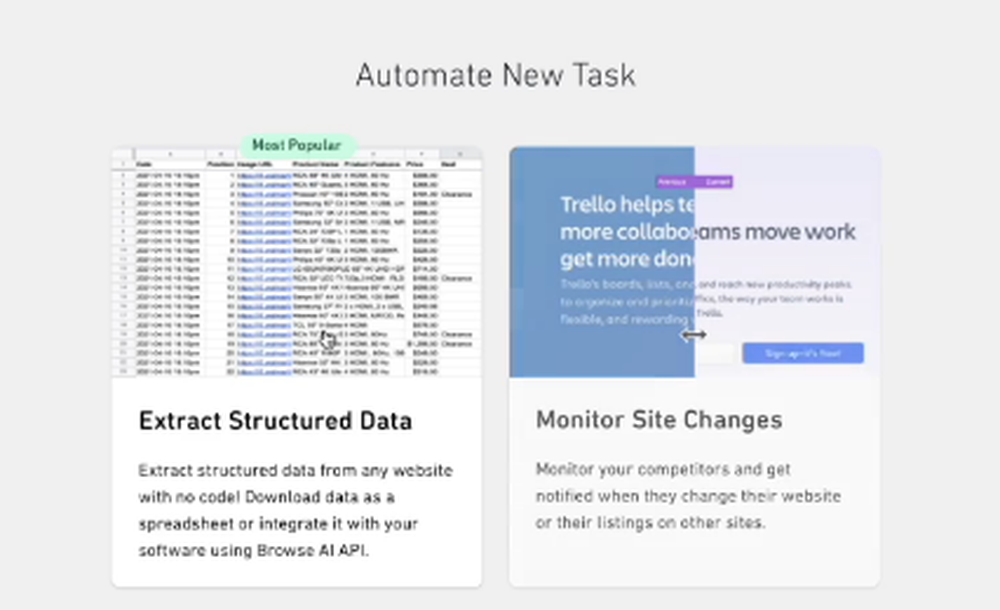Click the Automate New Task heading
1000x610 pixels.
click(497, 74)
